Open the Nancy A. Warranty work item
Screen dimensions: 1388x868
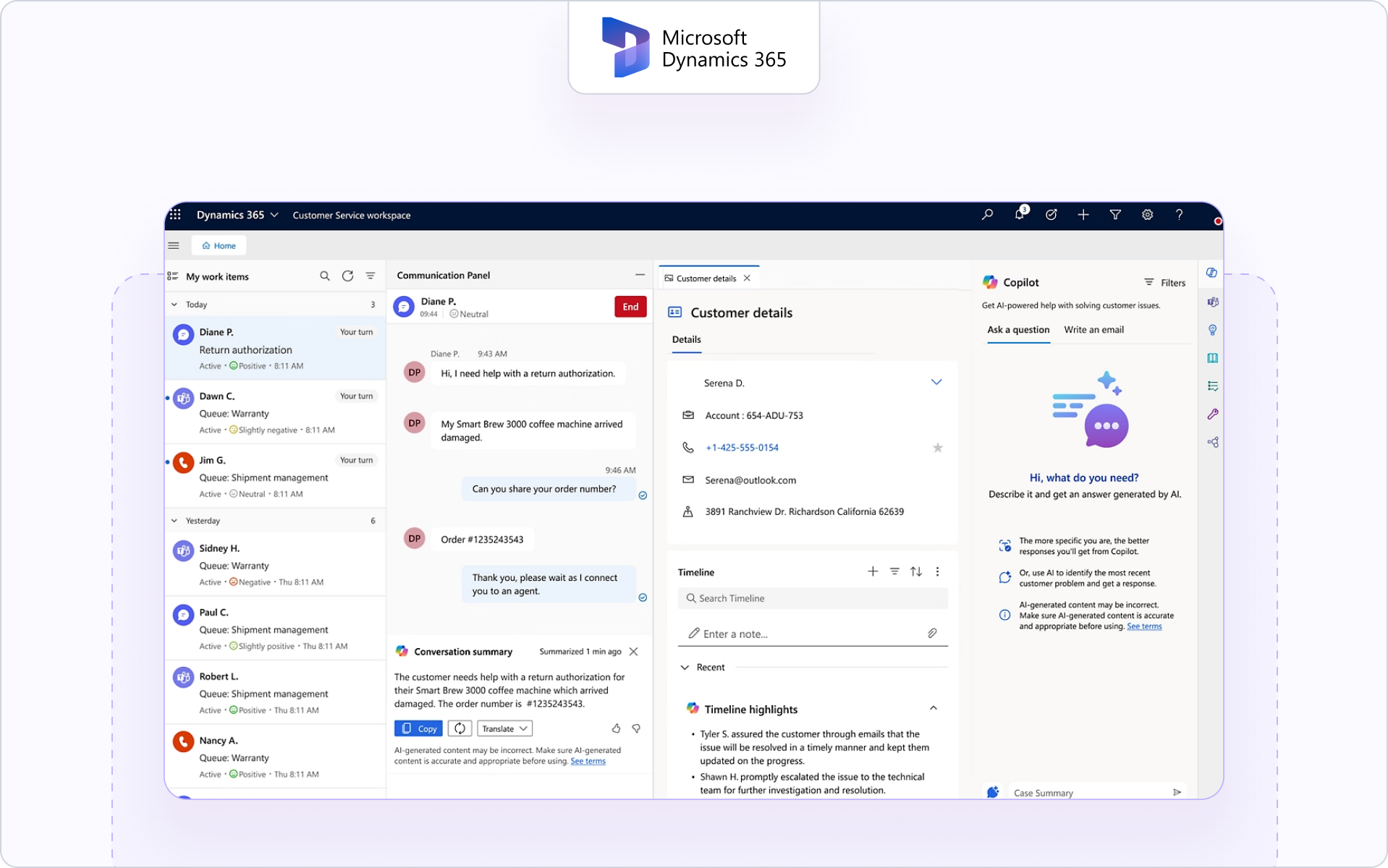tap(276, 757)
